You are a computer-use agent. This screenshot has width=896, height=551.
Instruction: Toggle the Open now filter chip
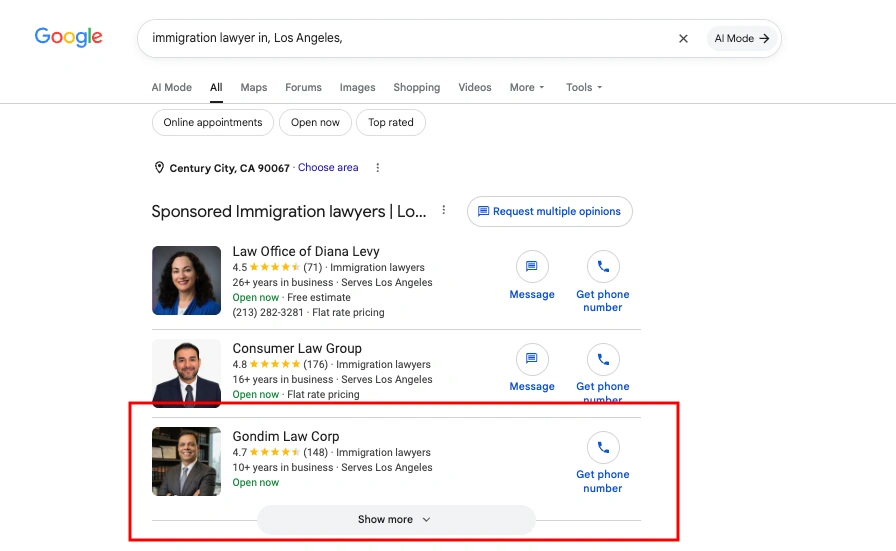coord(315,122)
